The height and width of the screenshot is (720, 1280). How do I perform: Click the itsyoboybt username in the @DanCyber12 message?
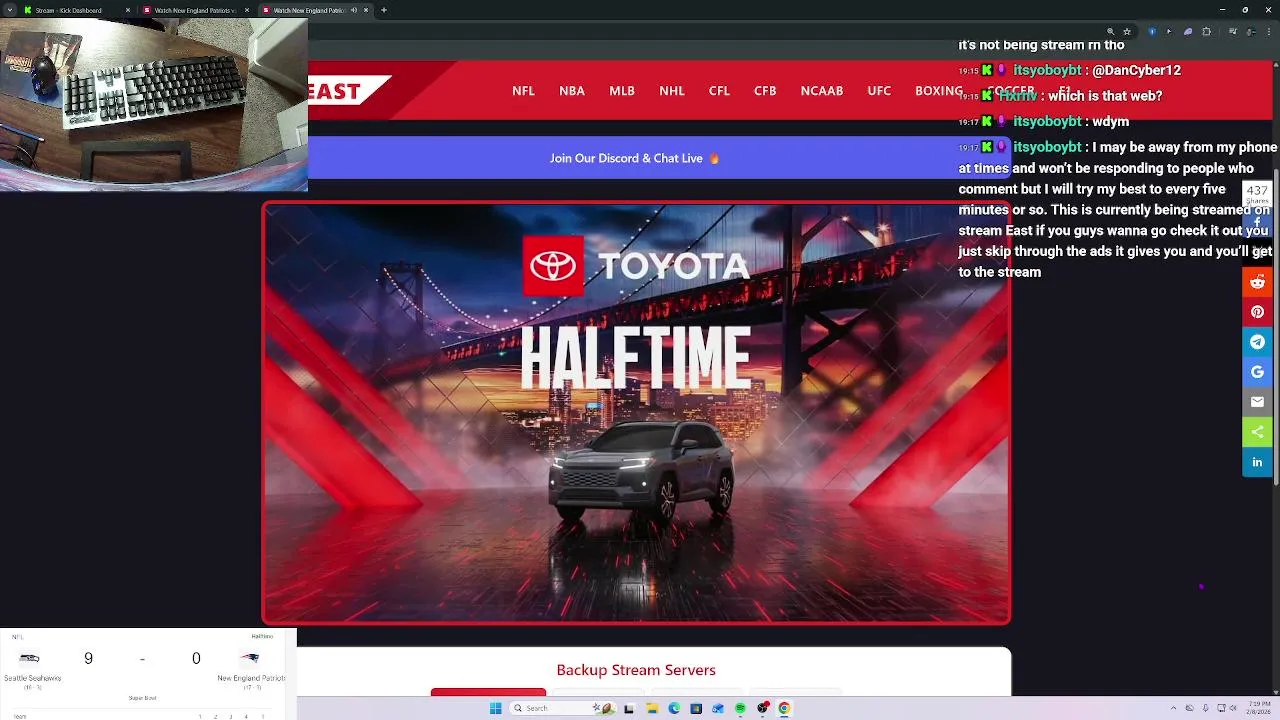[x=1047, y=70]
